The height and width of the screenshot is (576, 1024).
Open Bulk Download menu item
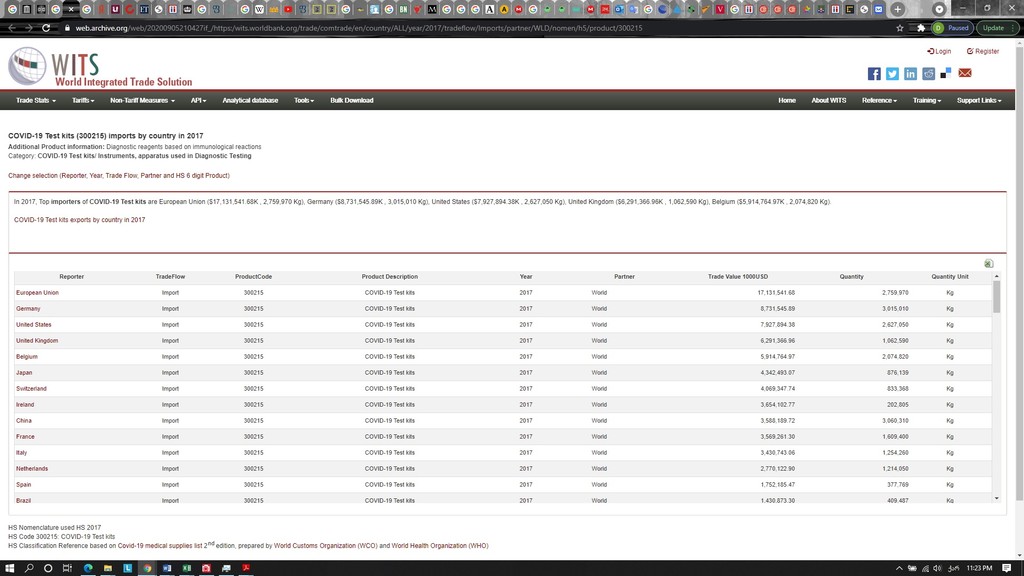(351, 101)
